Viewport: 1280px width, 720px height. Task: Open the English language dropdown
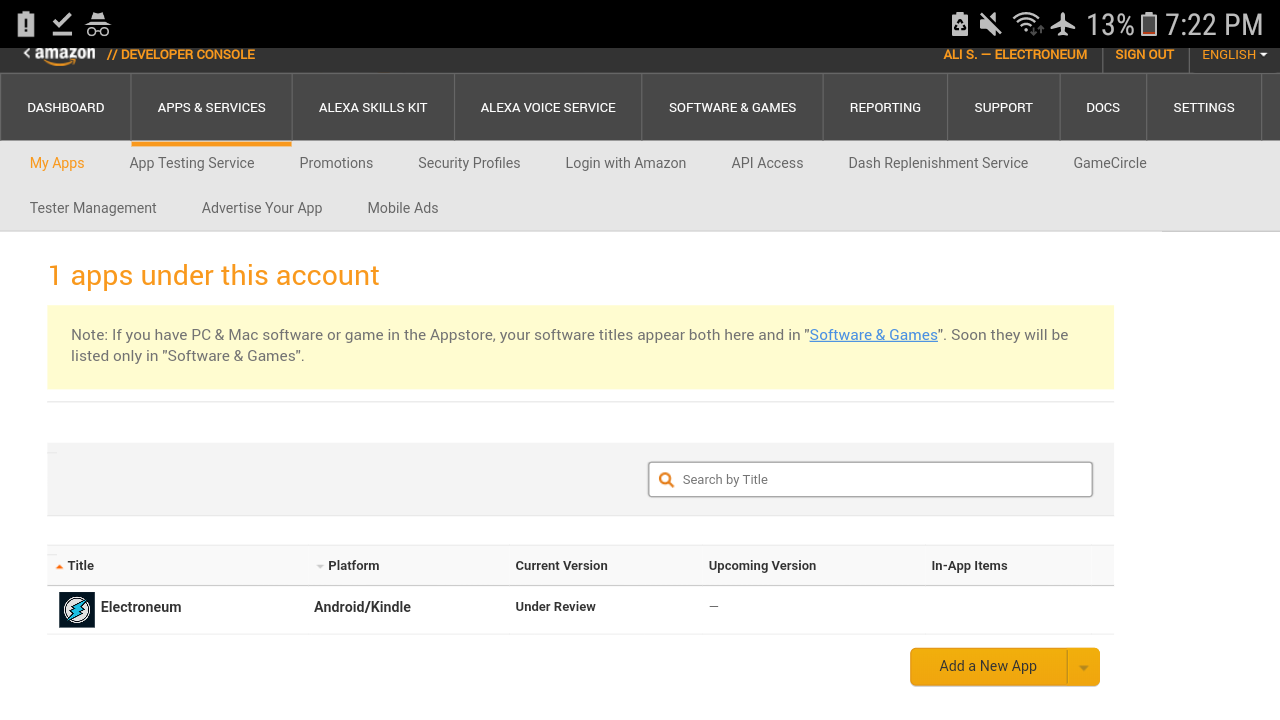coord(1234,55)
